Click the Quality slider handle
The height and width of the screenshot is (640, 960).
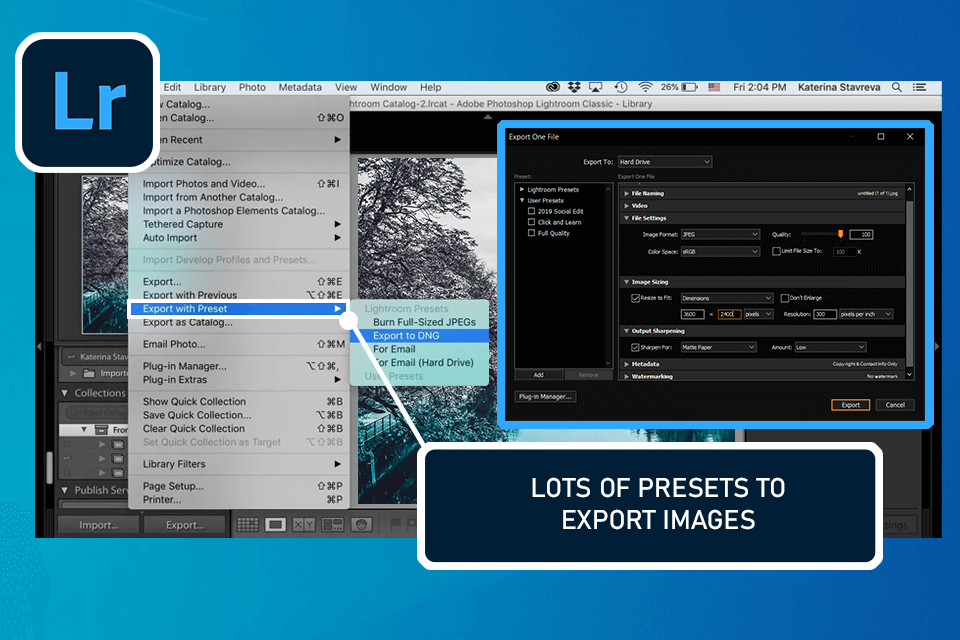(841, 234)
